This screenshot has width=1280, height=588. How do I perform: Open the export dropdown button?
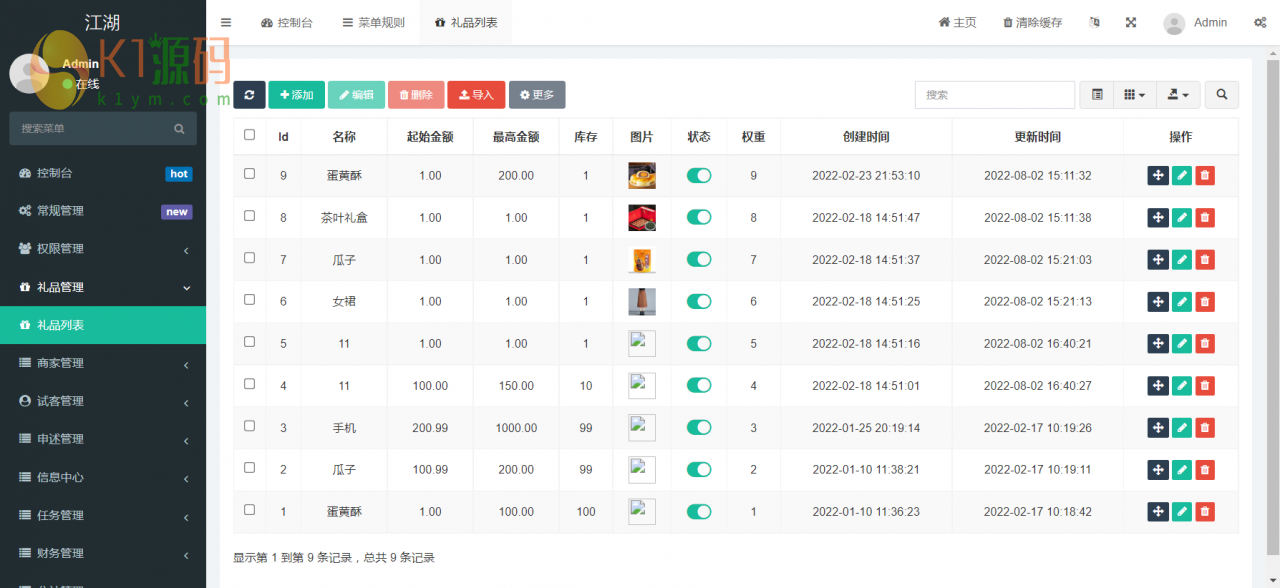click(x=1177, y=95)
